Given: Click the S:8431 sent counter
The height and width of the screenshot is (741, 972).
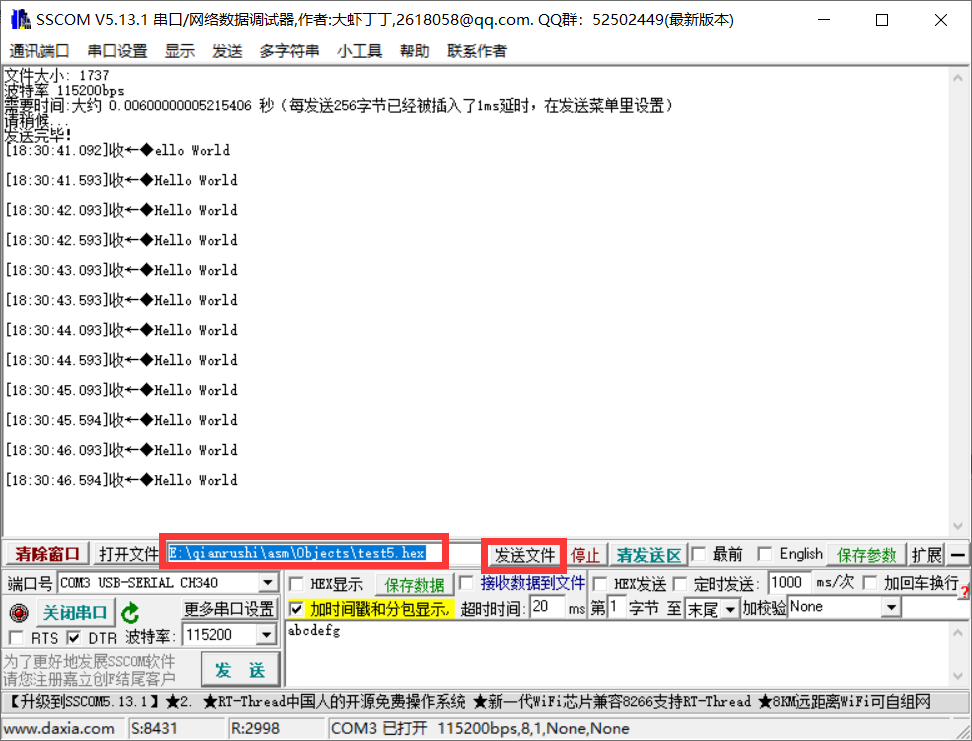Looking at the screenshot, I should coord(154,729).
